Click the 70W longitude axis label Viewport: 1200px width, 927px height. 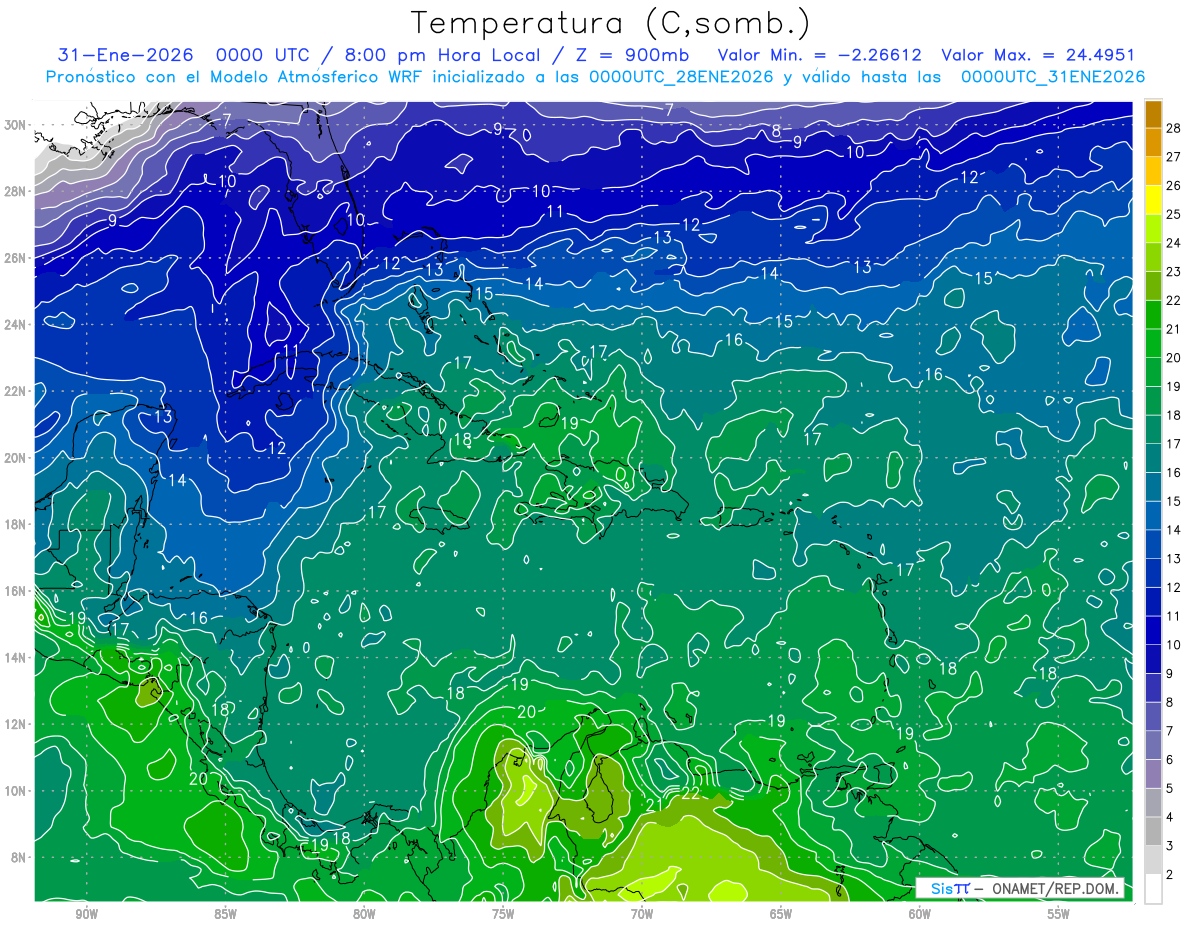pyautogui.click(x=642, y=915)
